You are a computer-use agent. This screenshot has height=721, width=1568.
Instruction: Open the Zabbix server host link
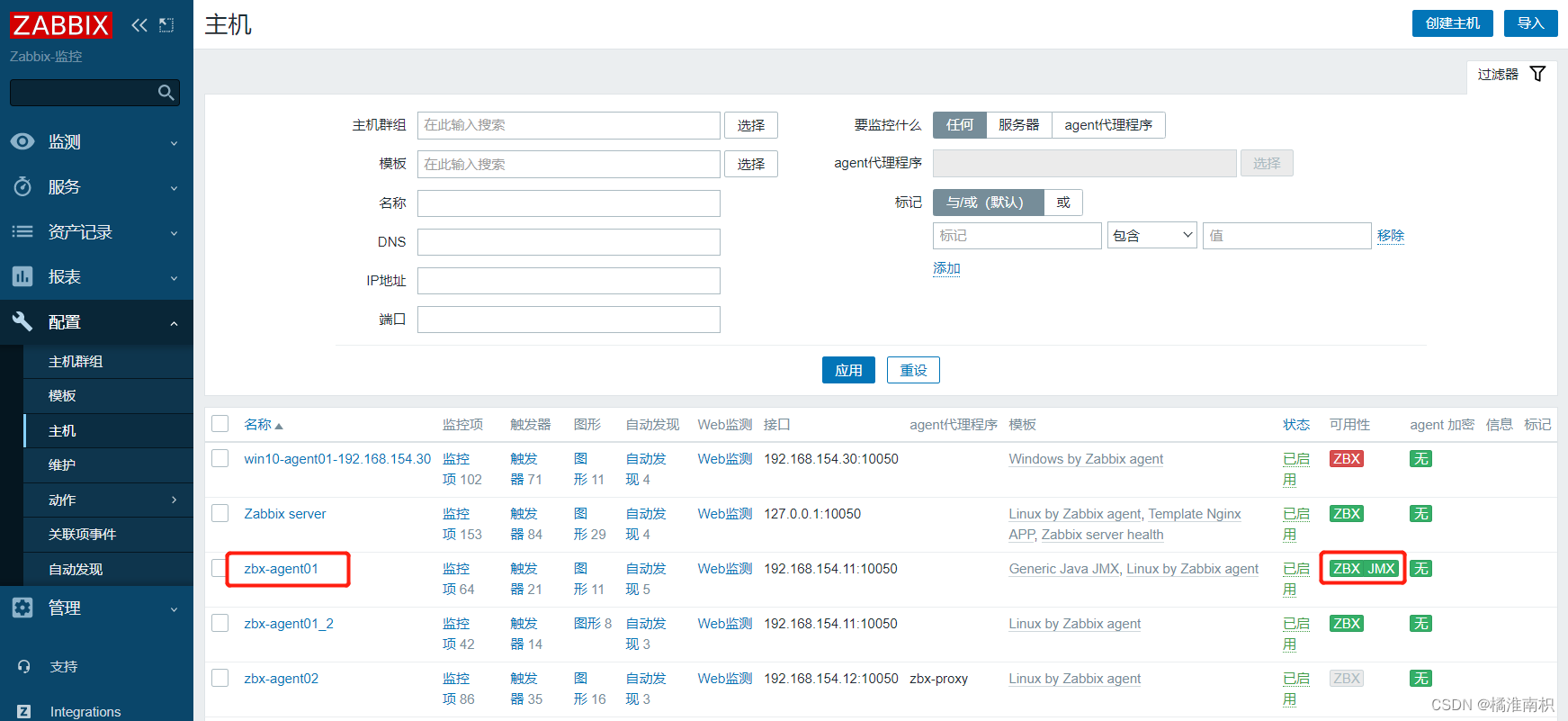tap(285, 514)
